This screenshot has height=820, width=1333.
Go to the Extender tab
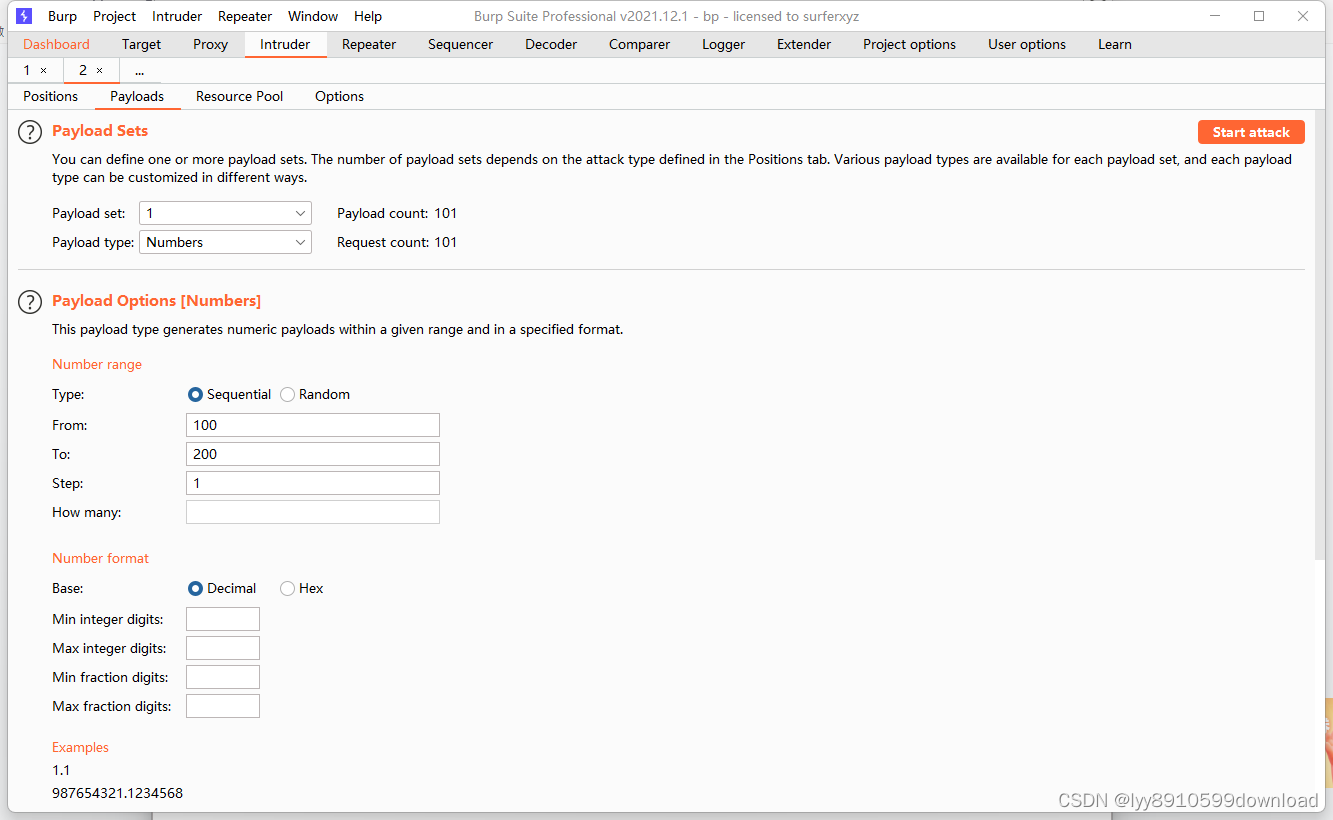[804, 44]
